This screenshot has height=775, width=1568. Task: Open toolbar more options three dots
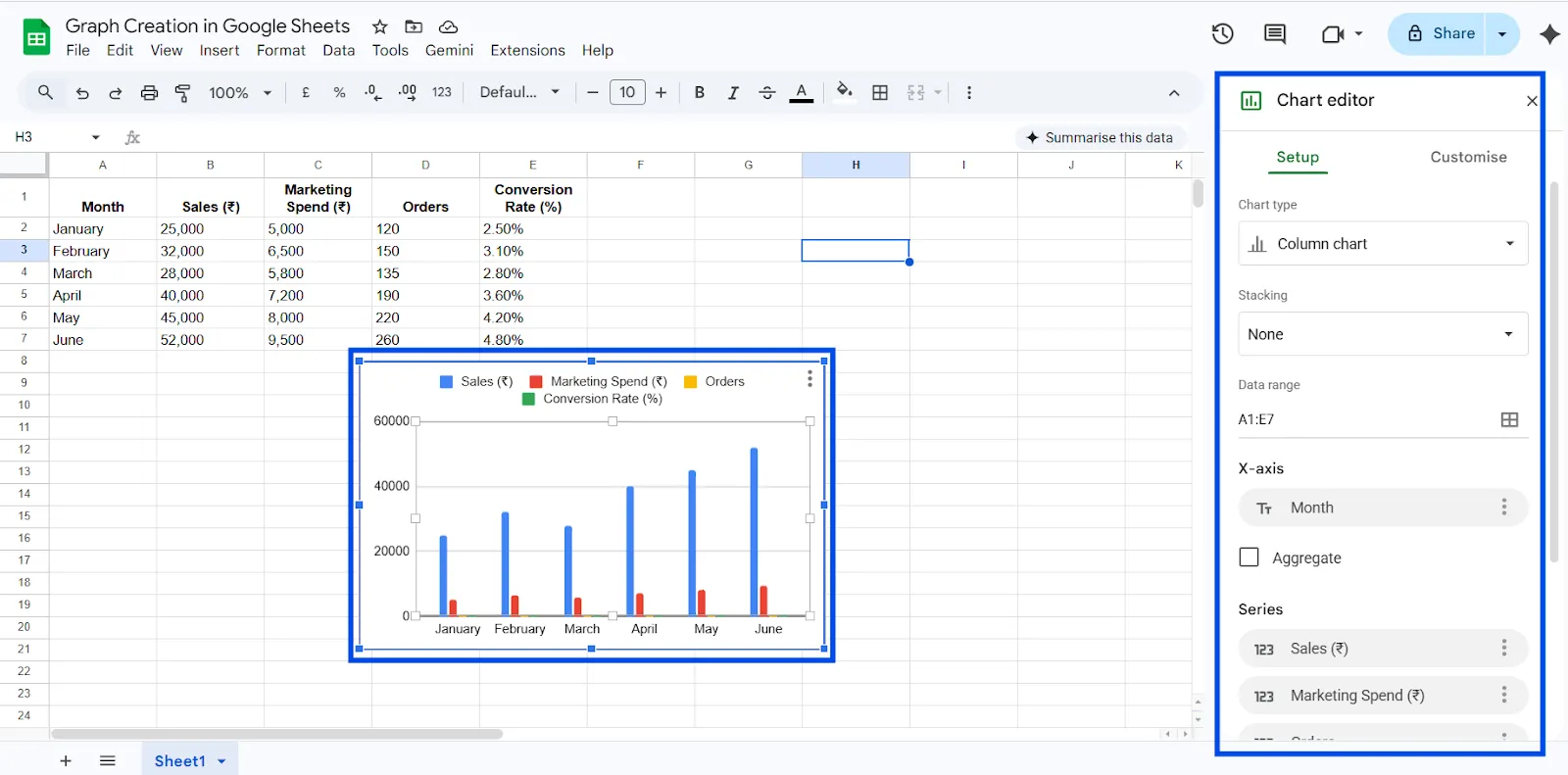coord(969,92)
